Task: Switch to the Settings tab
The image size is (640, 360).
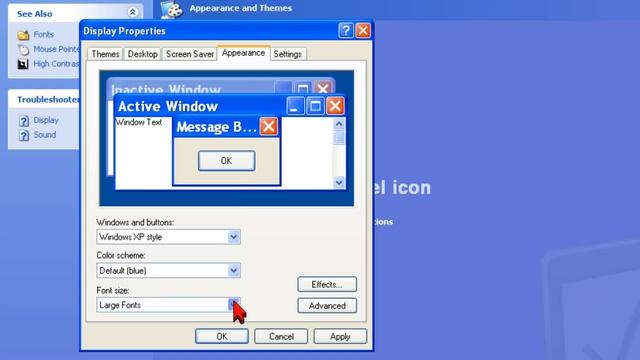Action: coord(287,54)
